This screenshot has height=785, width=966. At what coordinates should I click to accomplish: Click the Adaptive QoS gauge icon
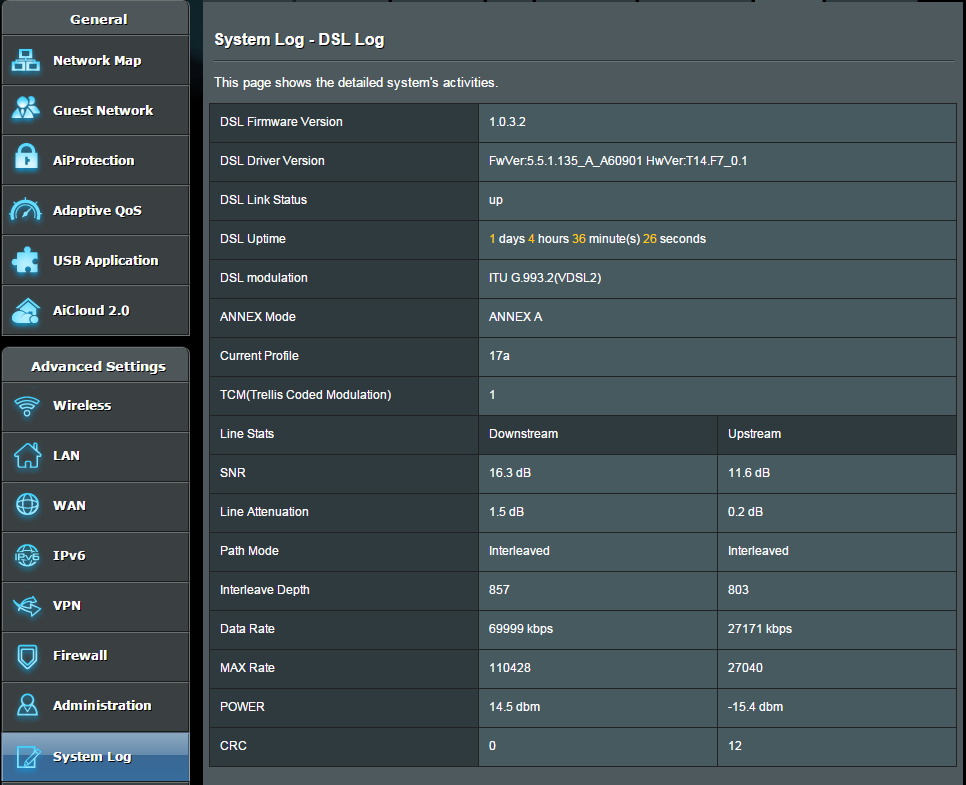pyautogui.click(x=26, y=209)
